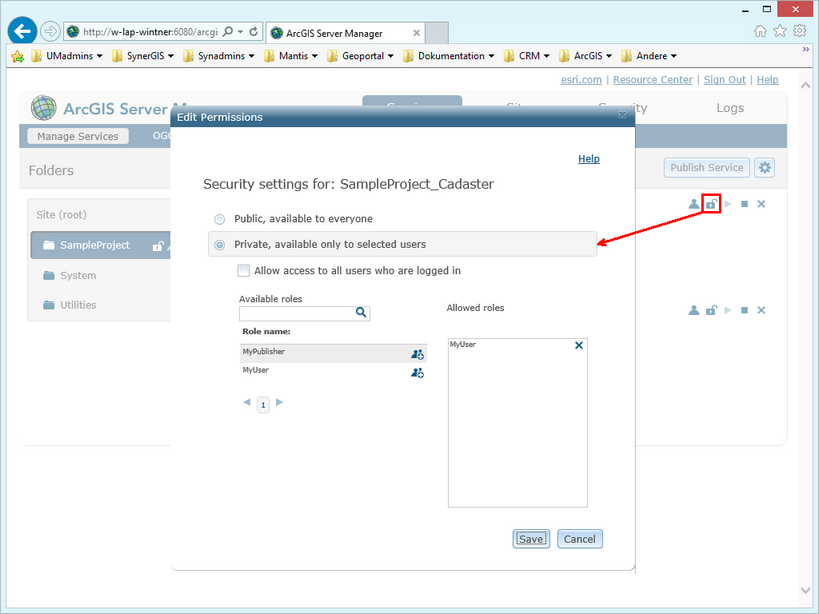Remove MyUser from the Allowed roles list
Screen dimensions: 819x614
tap(578, 344)
